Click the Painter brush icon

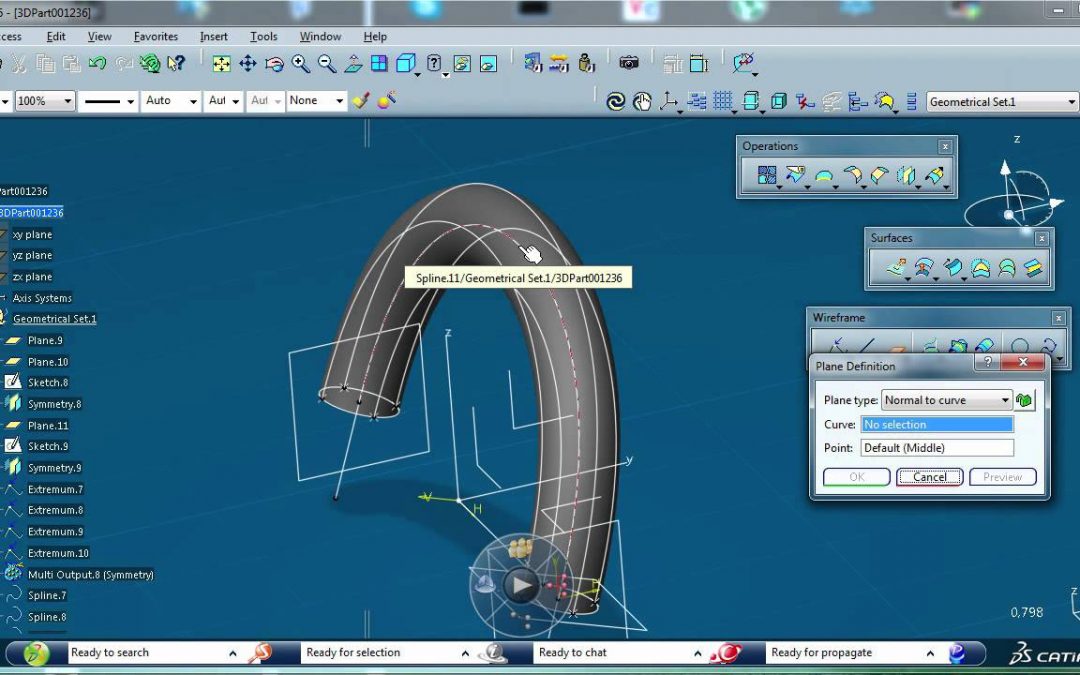point(362,100)
